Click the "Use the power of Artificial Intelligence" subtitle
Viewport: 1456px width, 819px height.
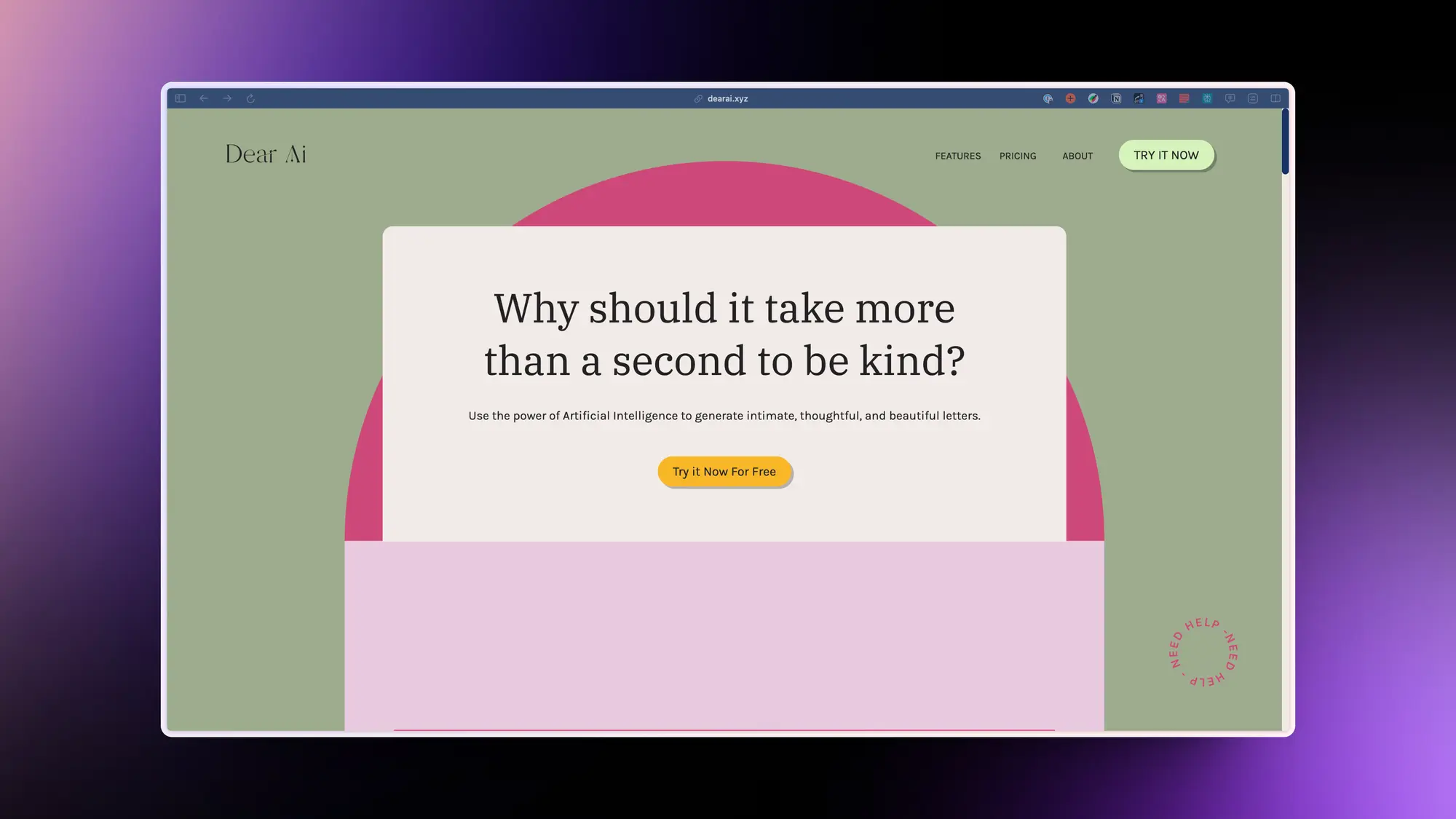724,416
